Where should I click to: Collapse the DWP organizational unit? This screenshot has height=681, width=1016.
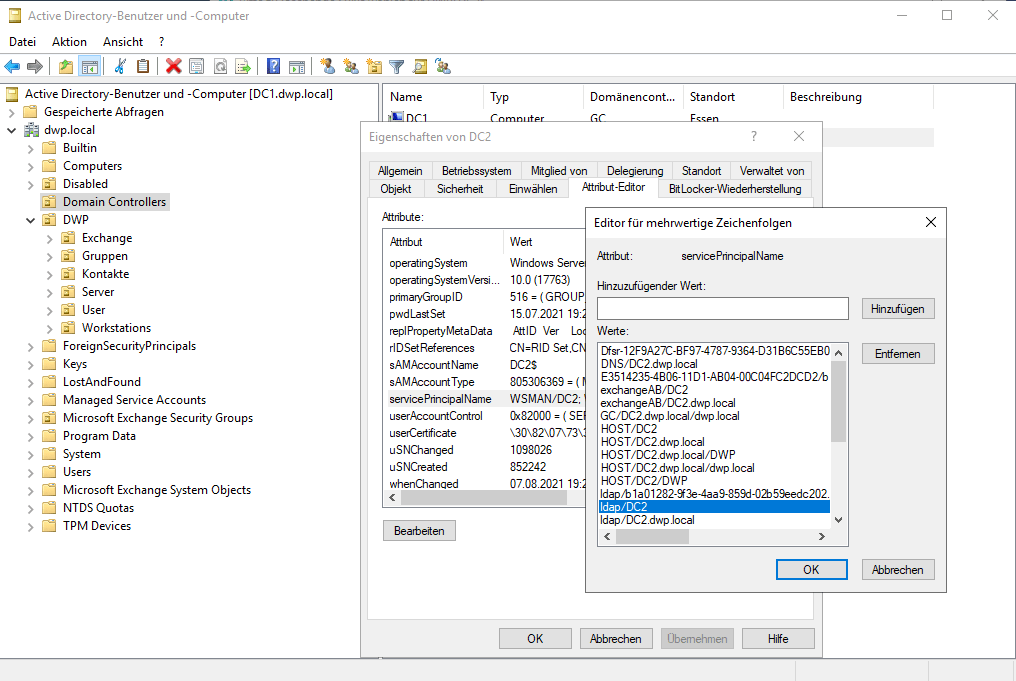point(30,220)
